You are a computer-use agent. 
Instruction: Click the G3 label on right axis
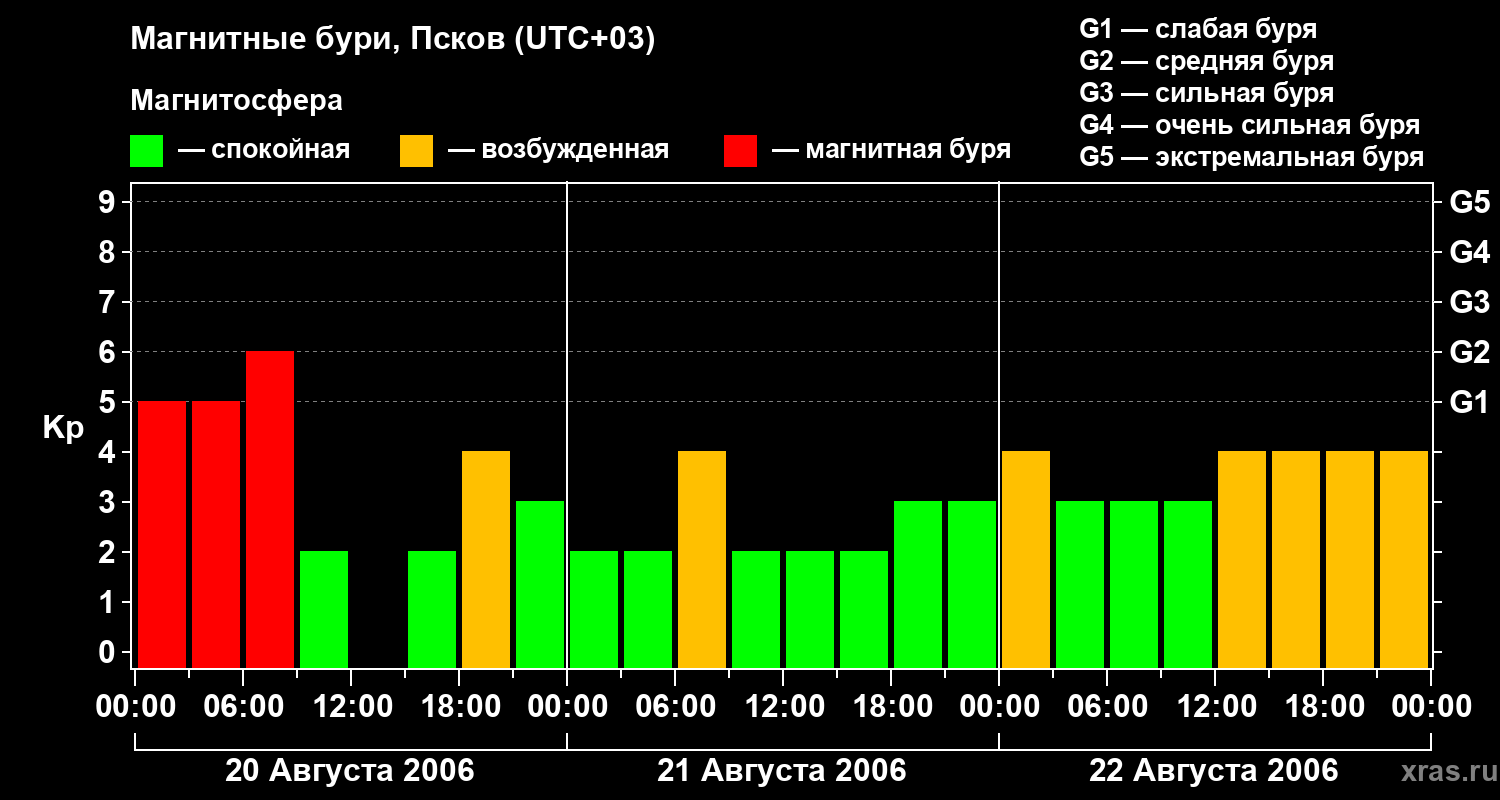tap(1470, 302)
